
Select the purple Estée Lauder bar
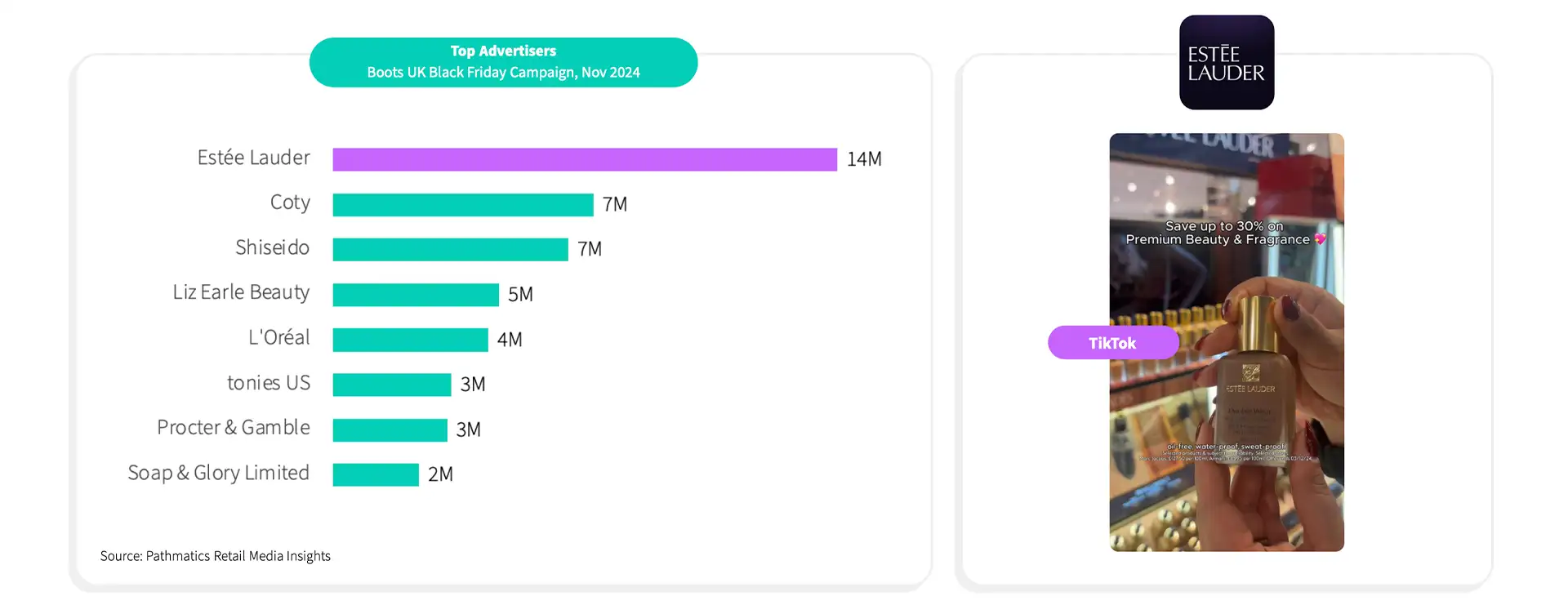585,159
